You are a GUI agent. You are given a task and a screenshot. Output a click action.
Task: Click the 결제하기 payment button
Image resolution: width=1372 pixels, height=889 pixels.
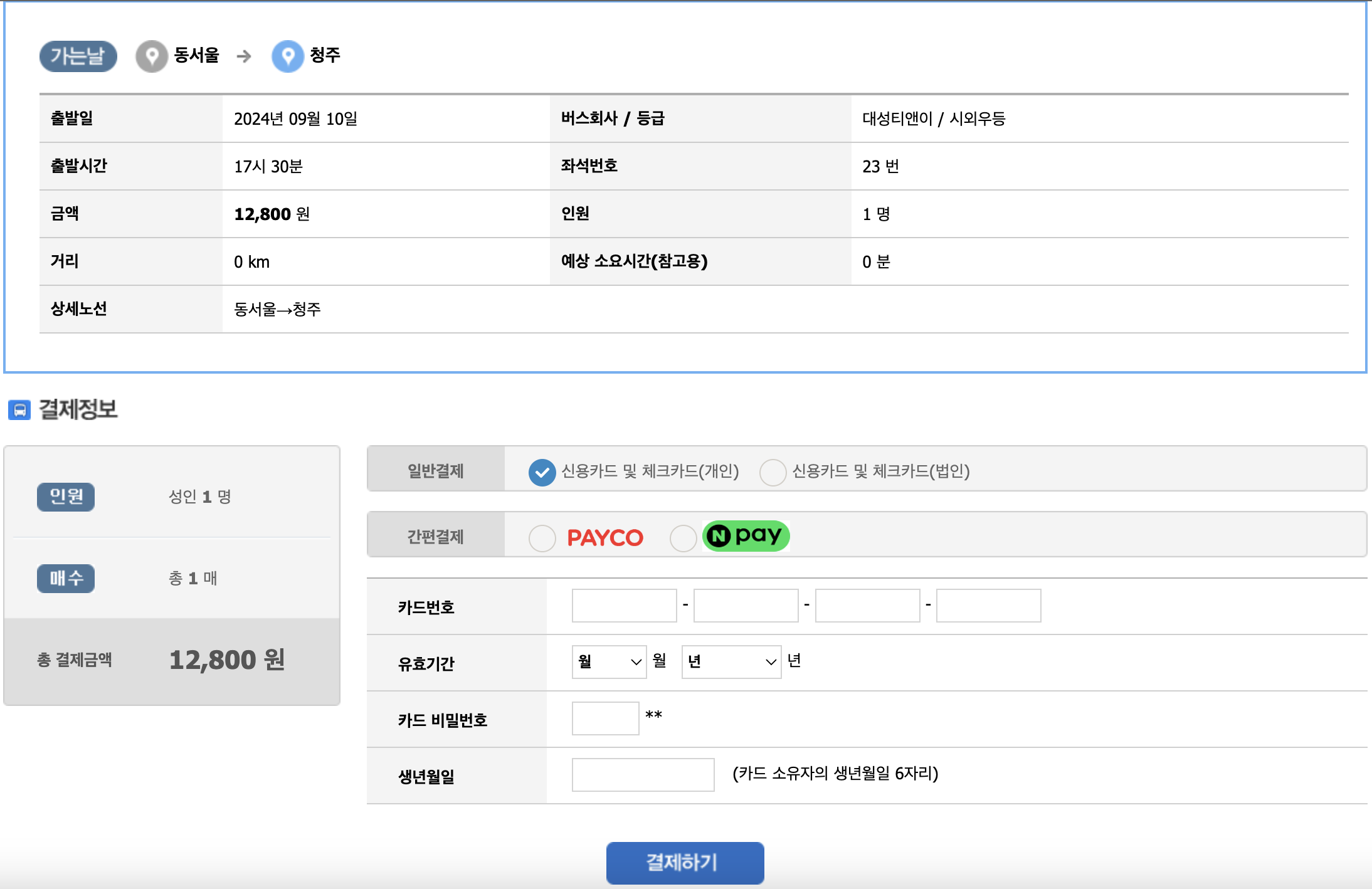click(685, 863)
